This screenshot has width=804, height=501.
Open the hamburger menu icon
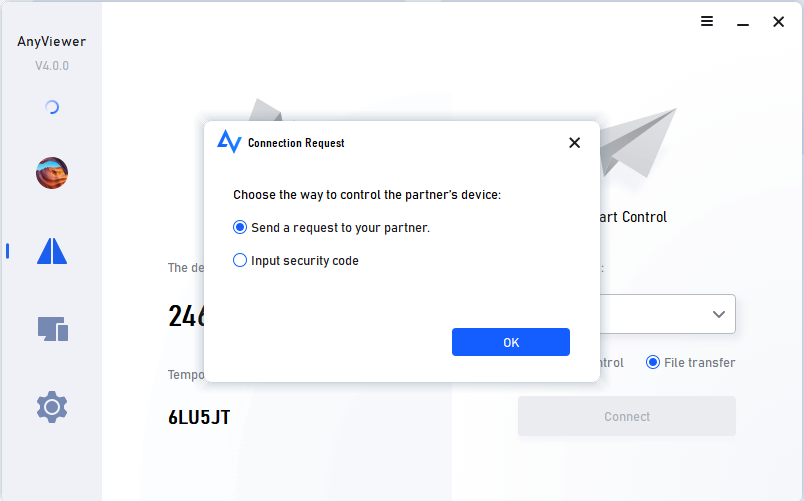pos(707,21)
